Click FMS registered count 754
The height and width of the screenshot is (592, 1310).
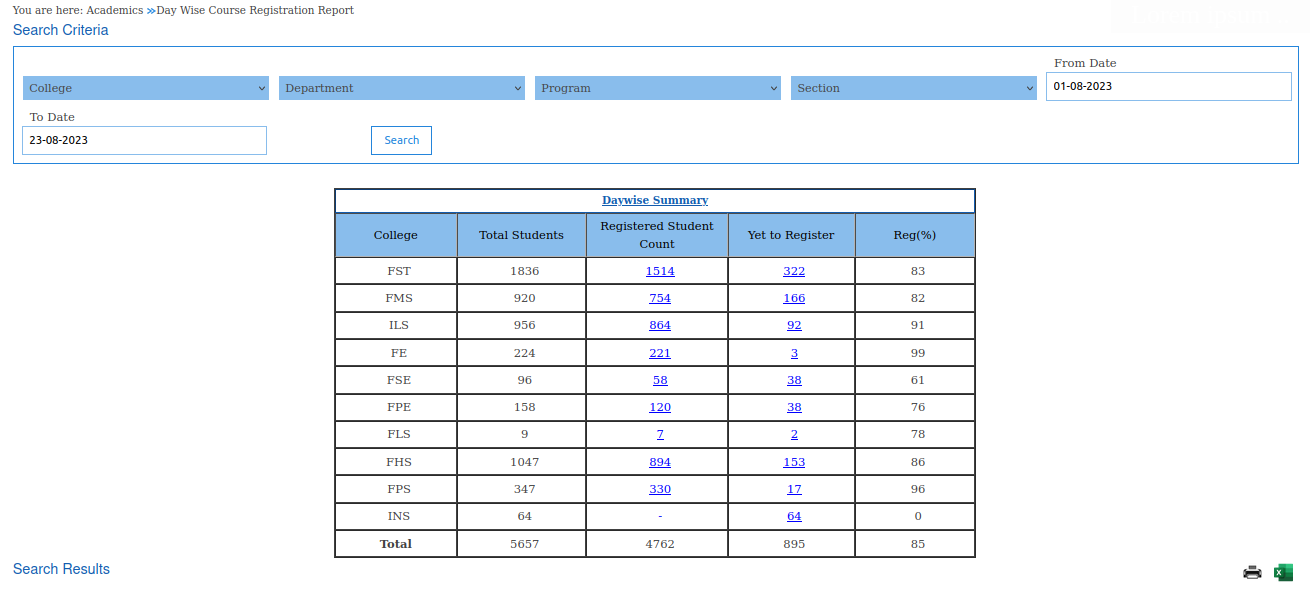pyautogui.click(x=660, y=298)
